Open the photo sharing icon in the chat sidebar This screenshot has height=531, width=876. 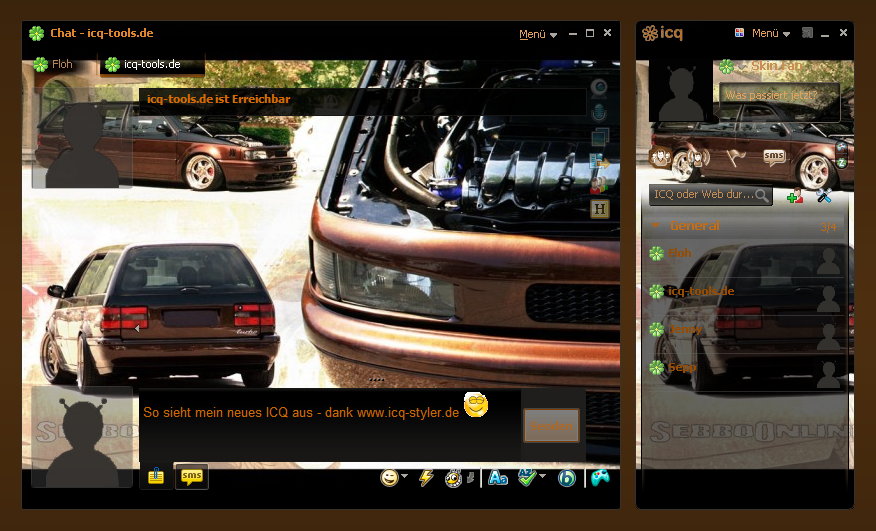coord(600,138)
